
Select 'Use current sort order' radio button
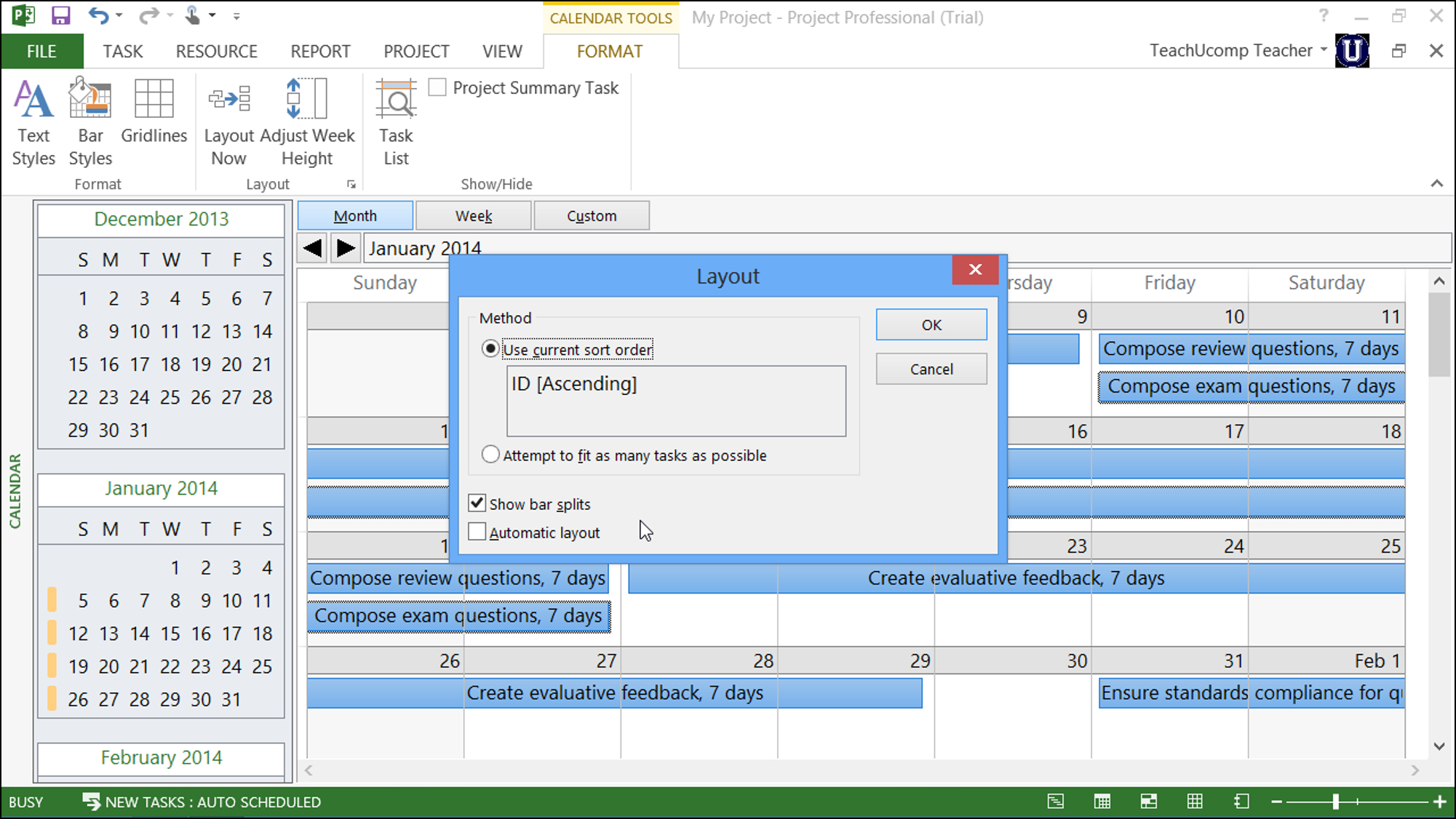[491, 349]
